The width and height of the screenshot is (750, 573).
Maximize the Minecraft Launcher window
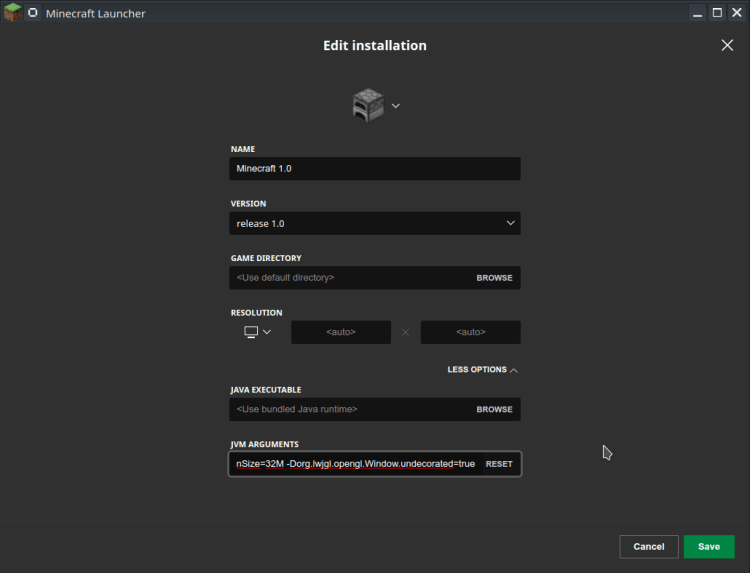pyautogui.click(x=717, y=13)
